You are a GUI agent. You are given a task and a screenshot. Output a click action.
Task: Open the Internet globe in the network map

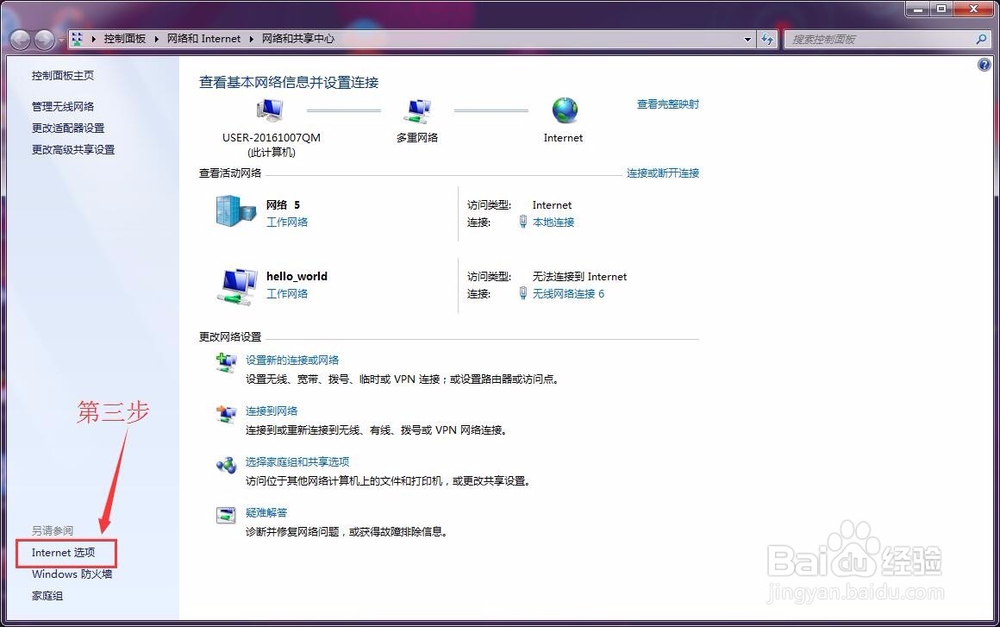pyautogui.click(x=563, y=110)
